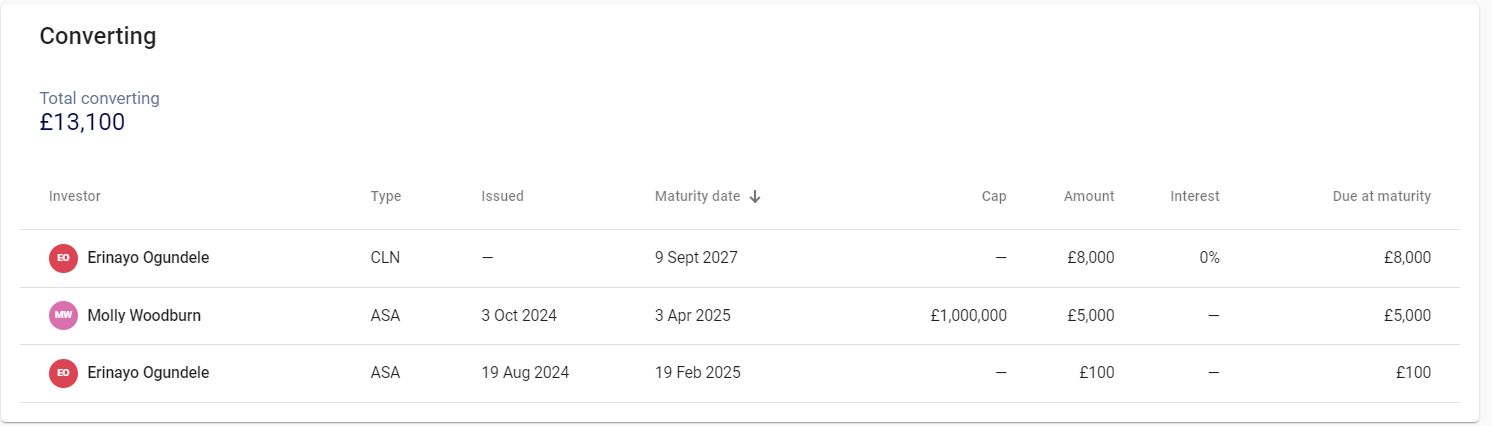Sort by the Type column header
Image resolution: width=1492 pixels, height=426 pixels.
coord(385,197)
